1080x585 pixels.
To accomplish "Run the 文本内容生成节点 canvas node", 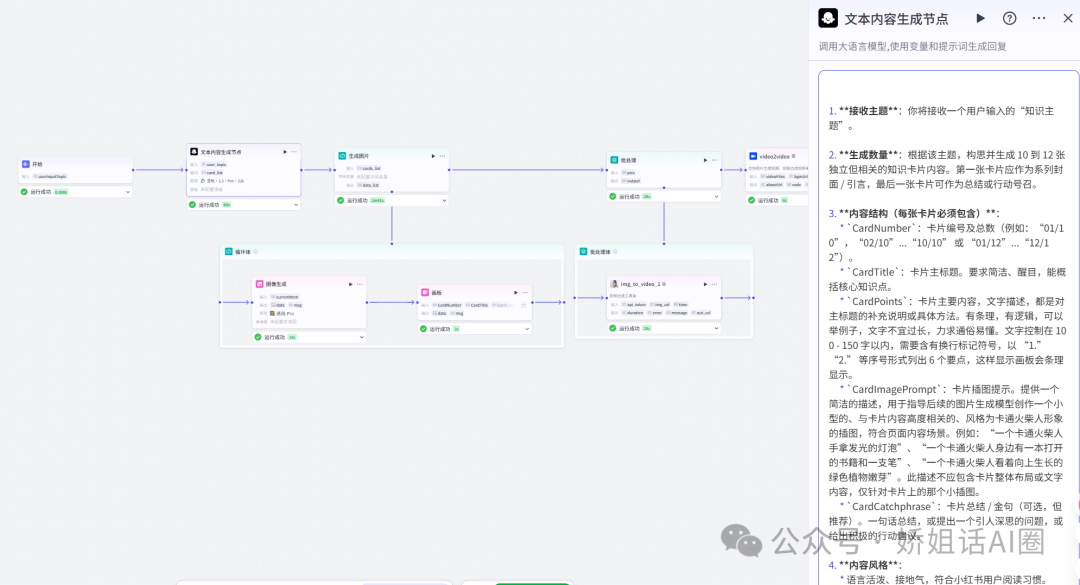I will pyautogui.click(x=285, y=152).
